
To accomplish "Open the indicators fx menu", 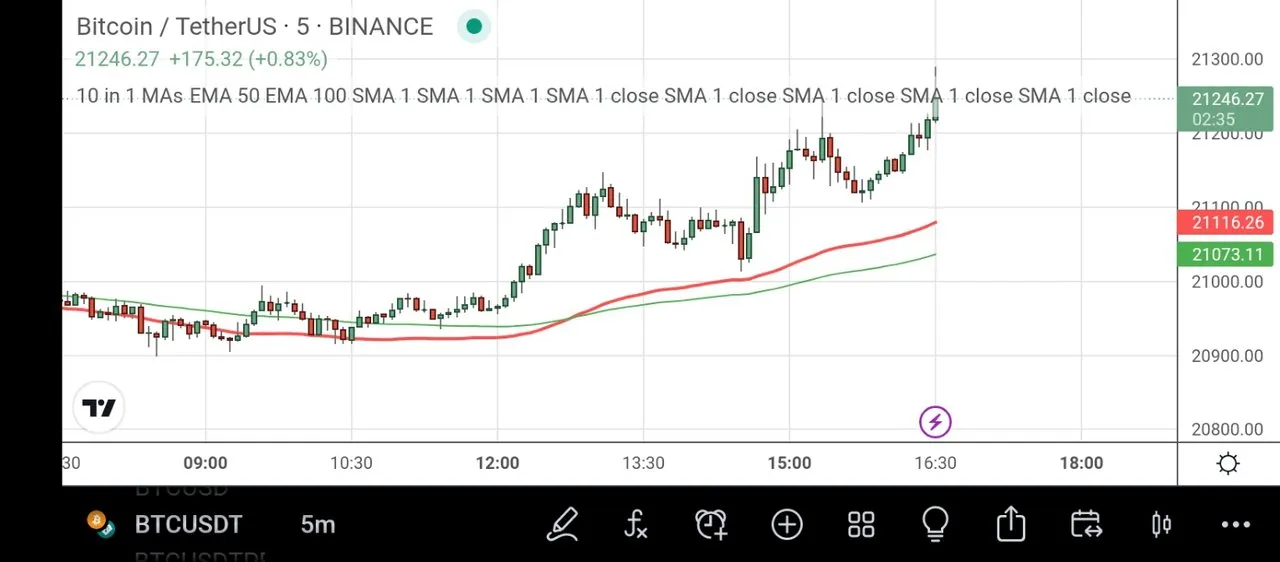I will pos(636,523).
